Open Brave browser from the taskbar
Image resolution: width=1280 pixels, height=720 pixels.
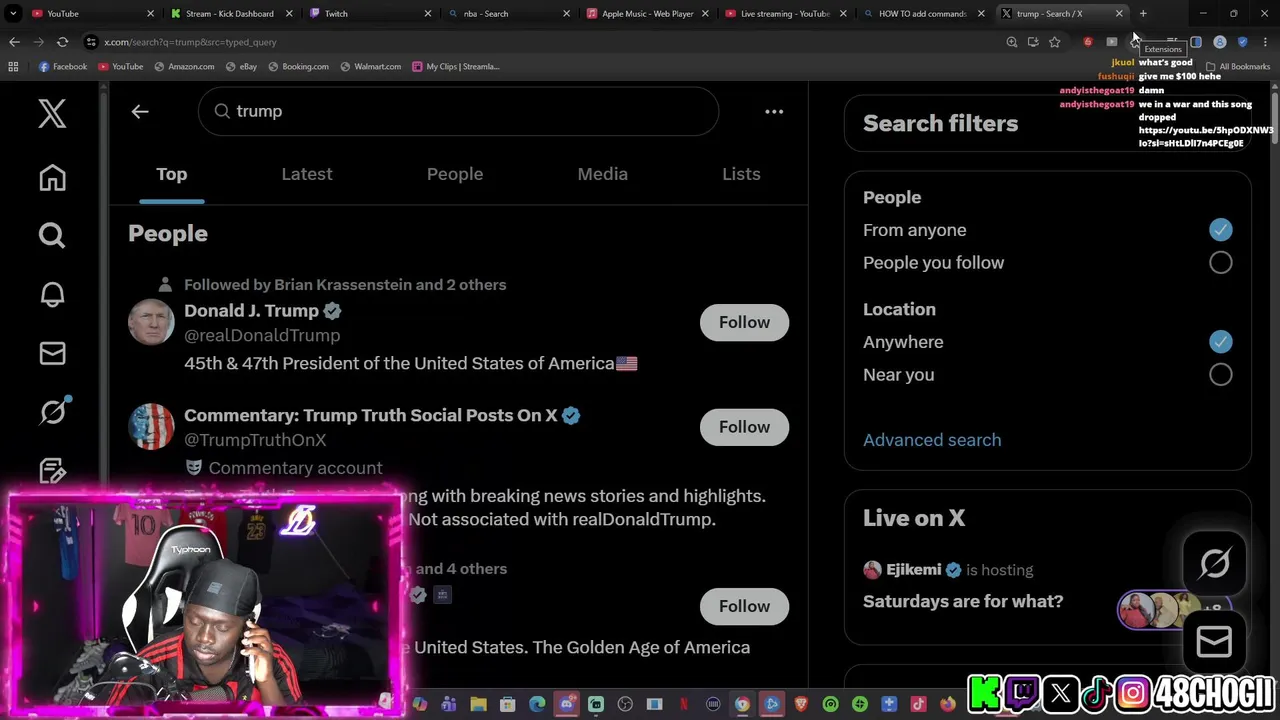801,704
